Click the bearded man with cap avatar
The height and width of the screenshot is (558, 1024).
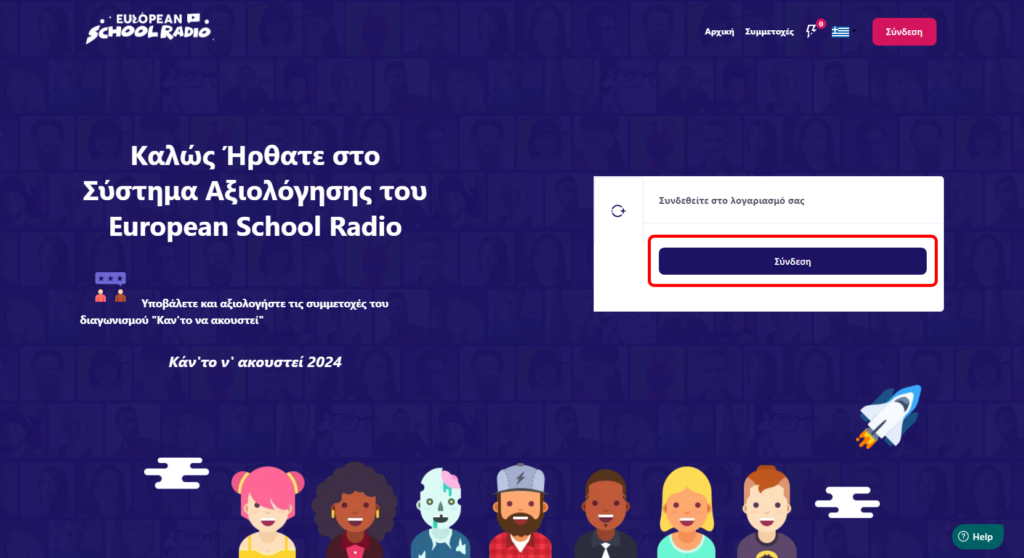pos(520,511)
